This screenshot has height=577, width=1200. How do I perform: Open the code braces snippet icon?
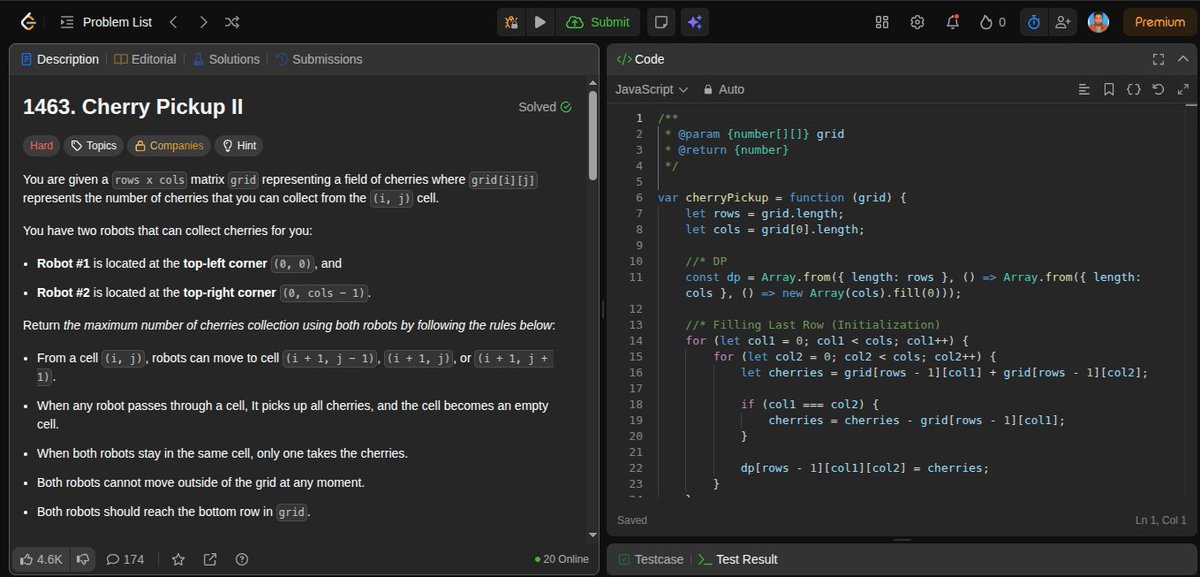[x=1133, y=89]
